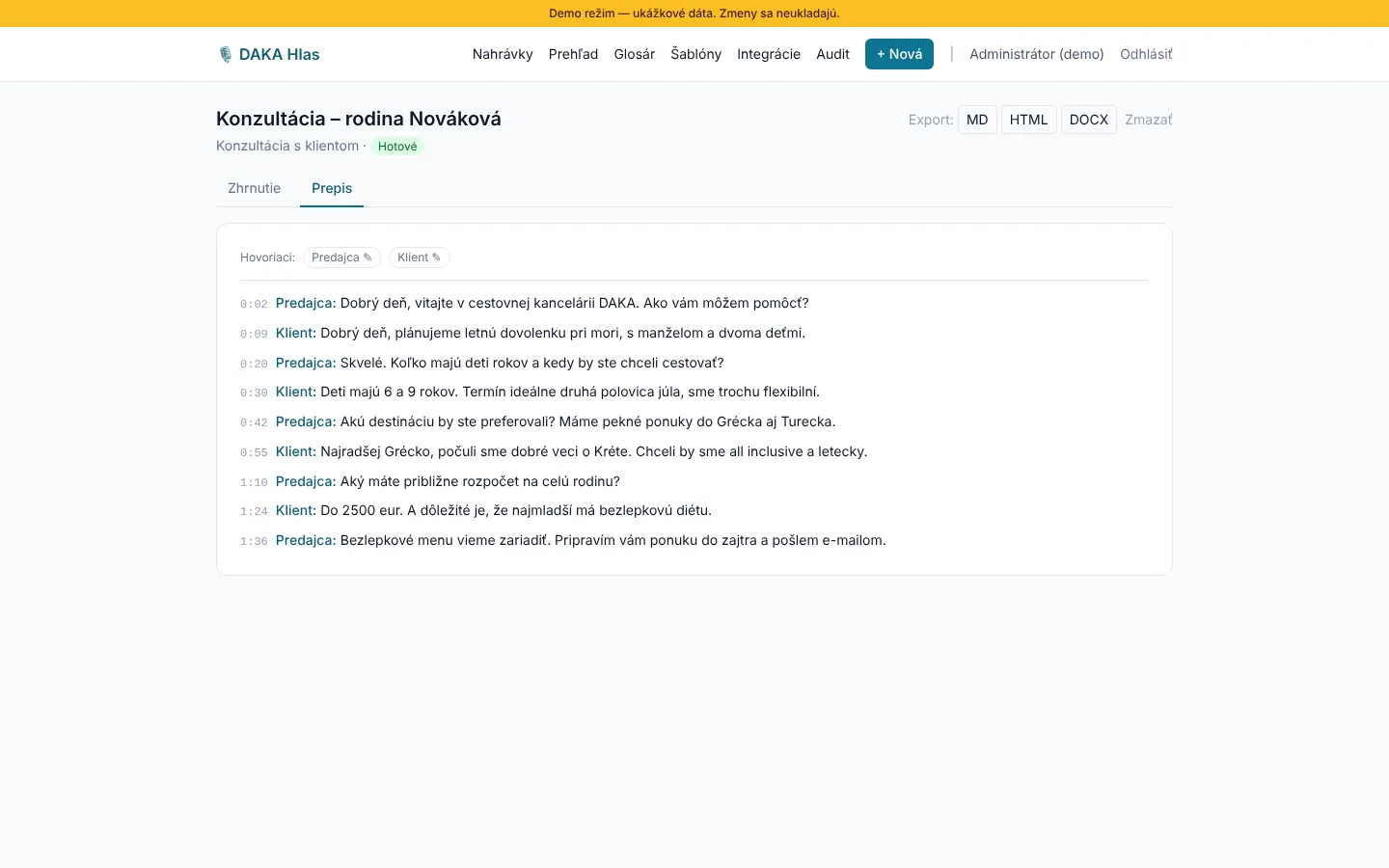The height and width of the screenshot is (868, 1389).
Task: Rename the Klient speaker chip
Action: coord(420,258)
